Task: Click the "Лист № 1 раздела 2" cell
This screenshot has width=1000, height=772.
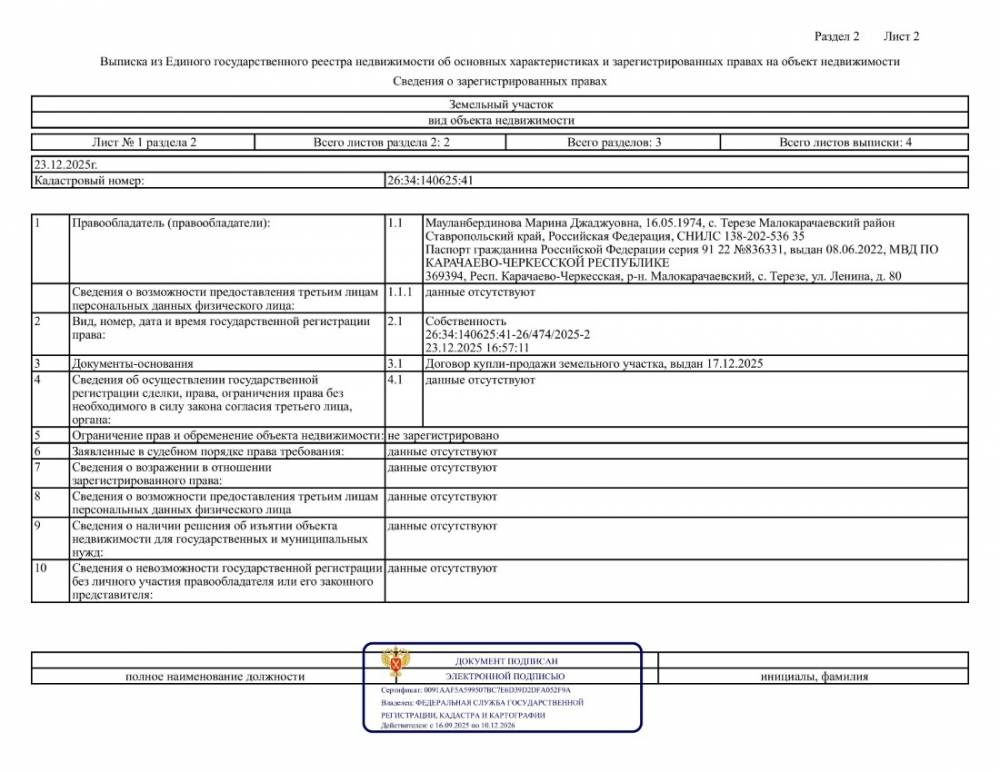Action: [x=131, y=143]
